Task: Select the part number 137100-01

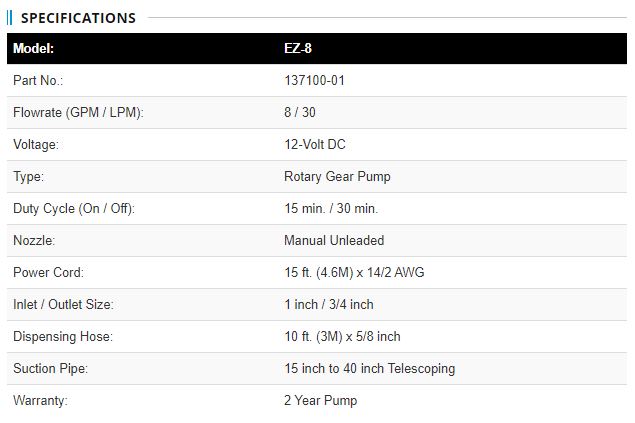Action: coord(314,80)
